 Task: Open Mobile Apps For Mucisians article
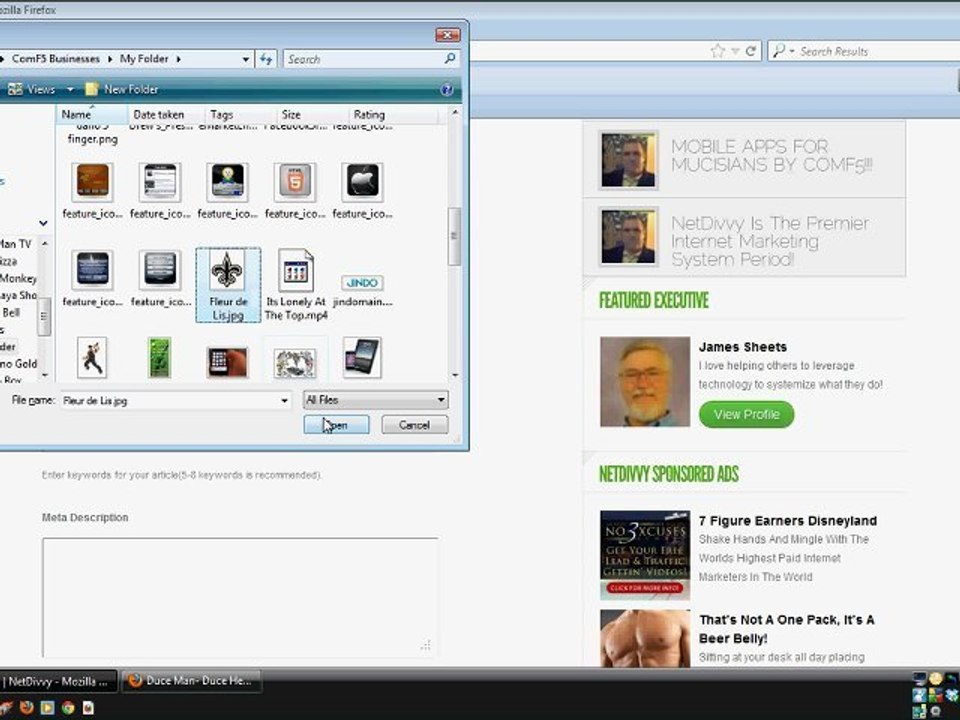coord(771,156)
